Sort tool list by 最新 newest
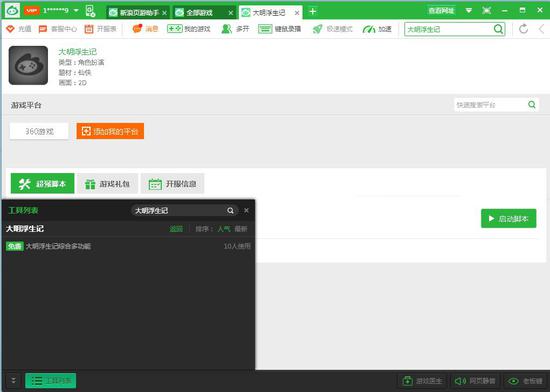Viewport: 550px width, 392px height. (241, 229)
